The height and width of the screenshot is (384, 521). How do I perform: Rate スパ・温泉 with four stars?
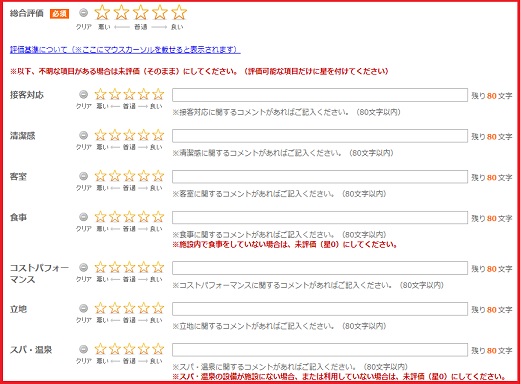pos(144,349)
